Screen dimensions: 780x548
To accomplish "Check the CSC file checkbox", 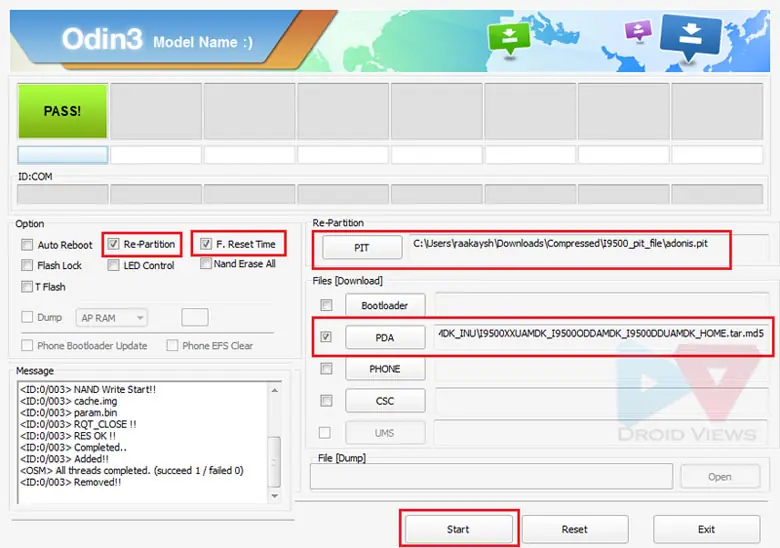I will point(326,400).
